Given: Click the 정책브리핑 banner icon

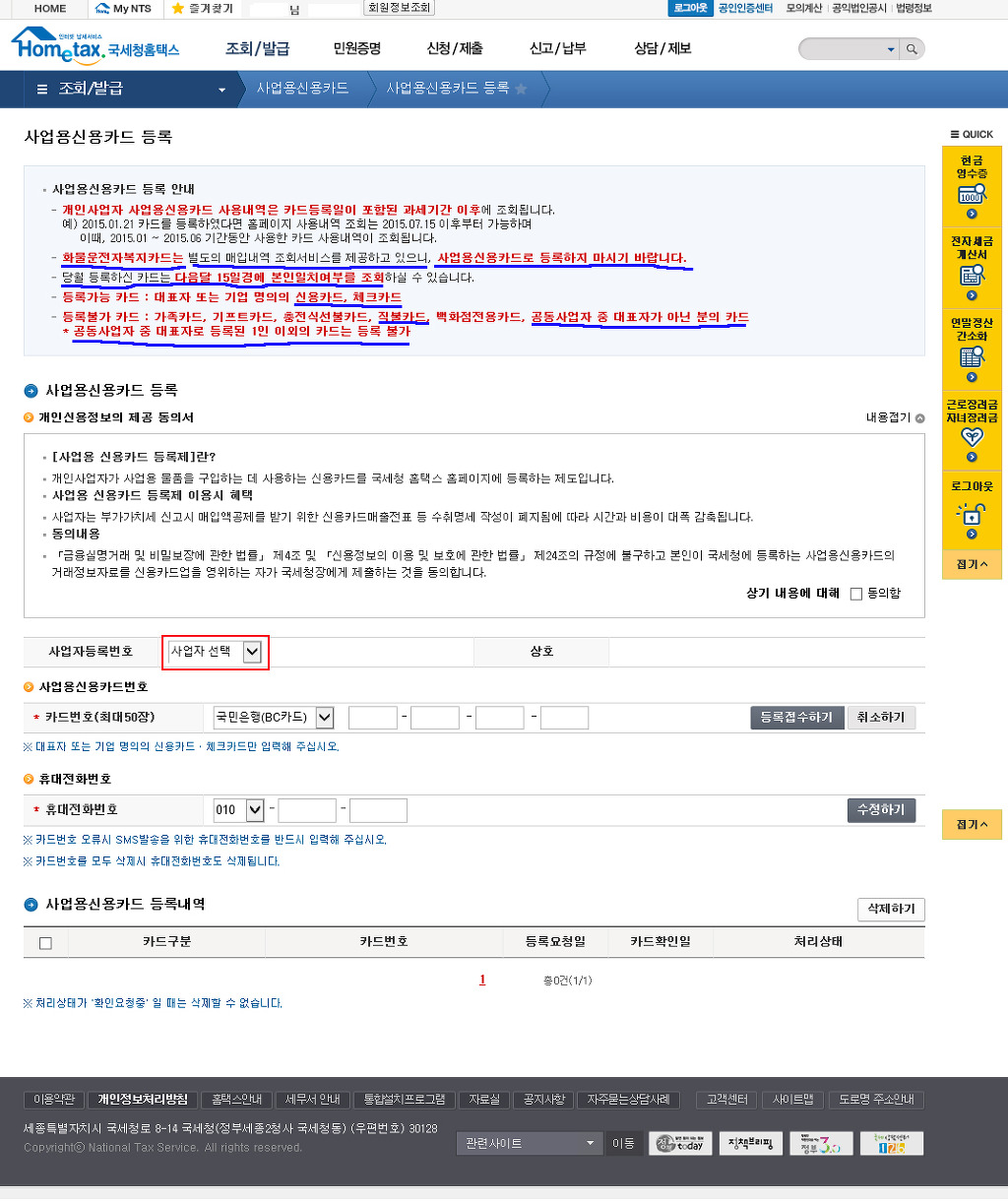Looking at the screenshot, I should (750, 1143).
